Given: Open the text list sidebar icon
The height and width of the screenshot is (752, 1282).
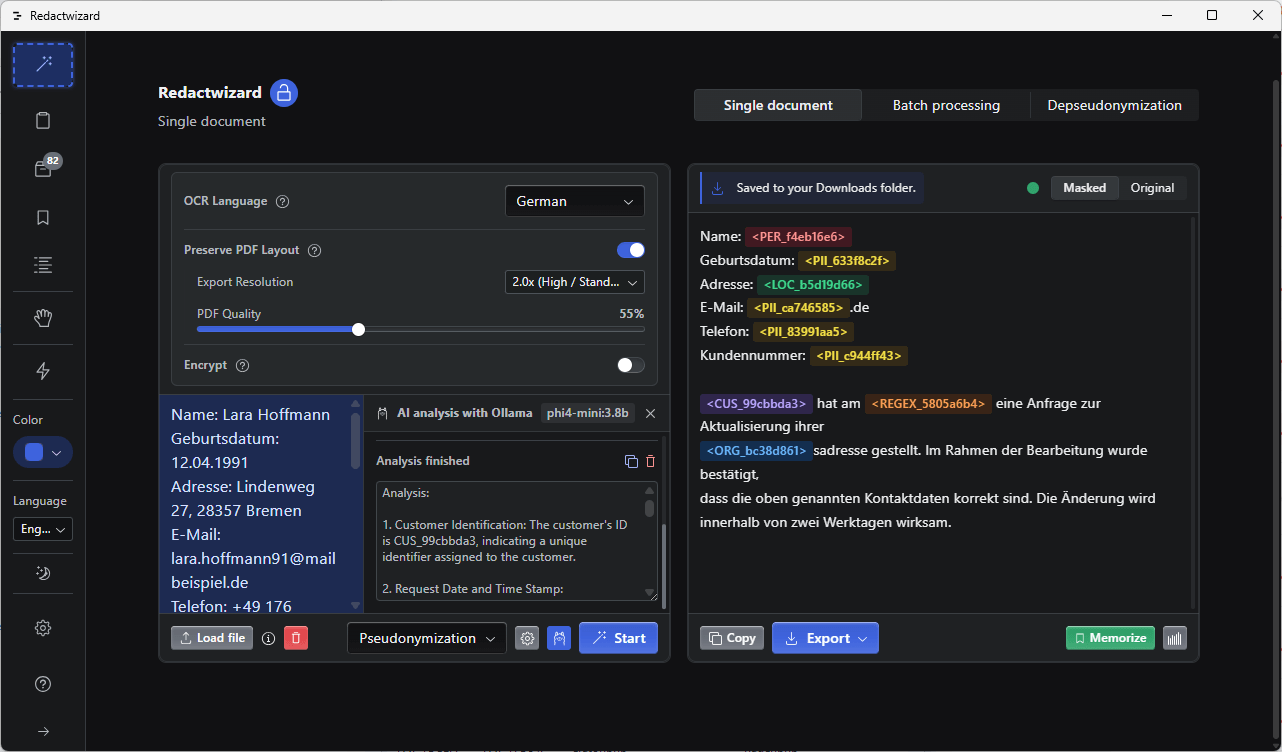Looking at the screenshot, I should pos(43,265).
